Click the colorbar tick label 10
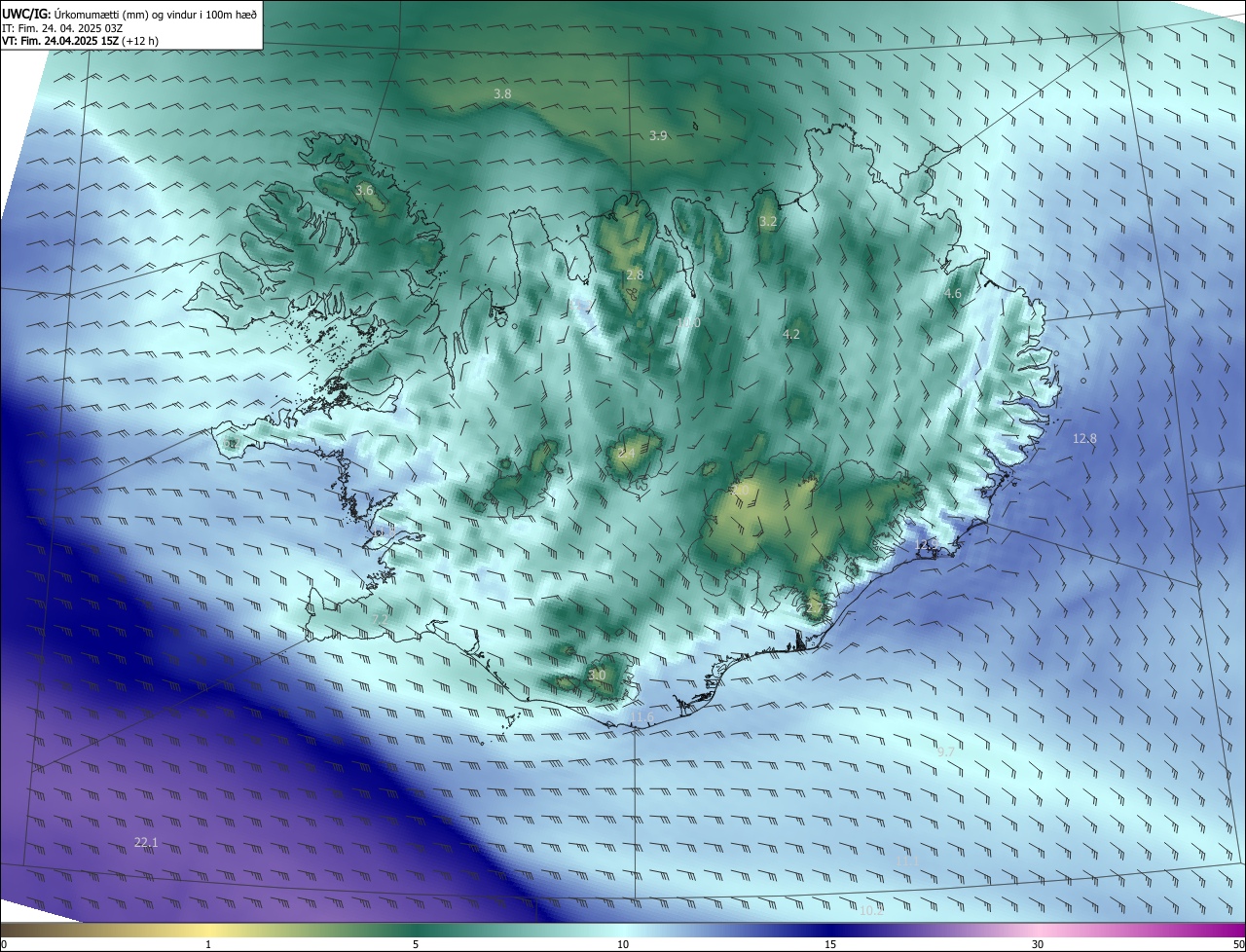The height and width of the screenshot is (952, 1246). pyautogui.click(x=623, y=945)
